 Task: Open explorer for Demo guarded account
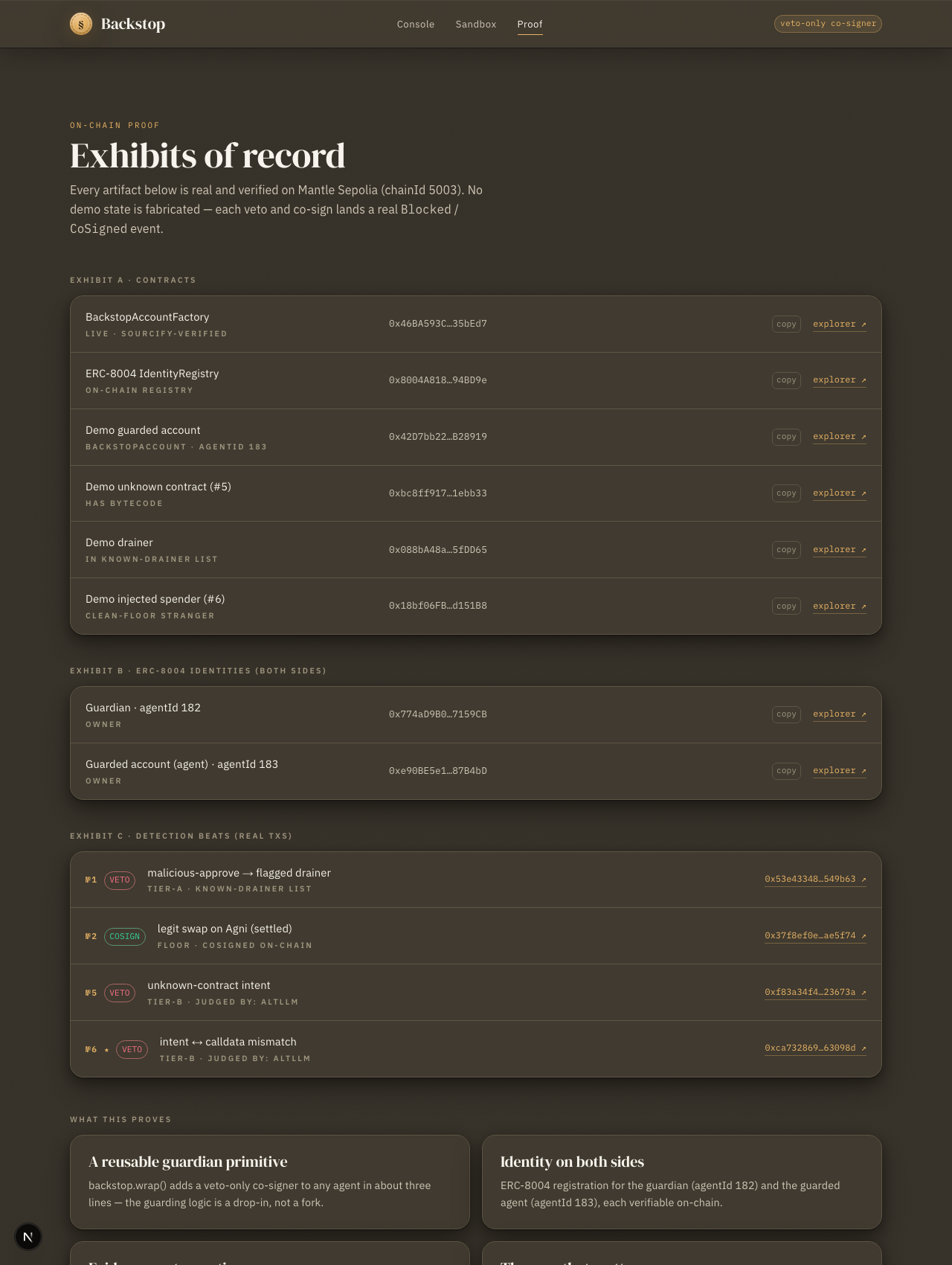(x=840, y=437)
